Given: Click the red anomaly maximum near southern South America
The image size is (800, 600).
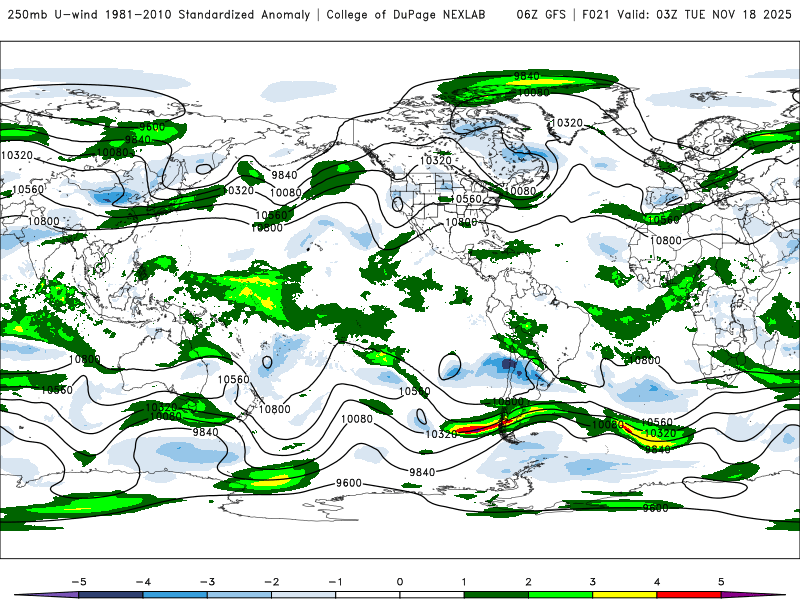Looking at the screenshot, I should [x=482, y=427].
